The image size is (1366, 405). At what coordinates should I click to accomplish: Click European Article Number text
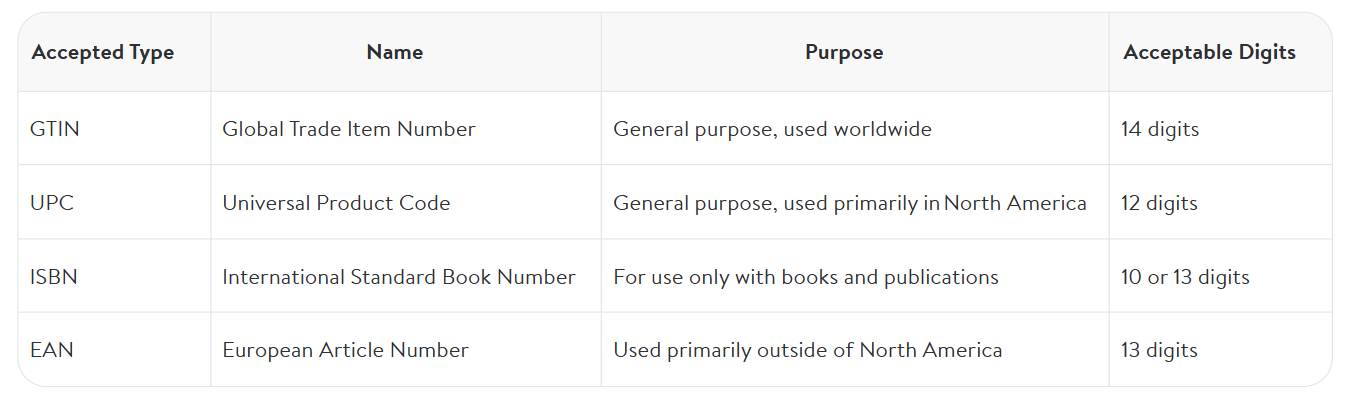(345, 351)
